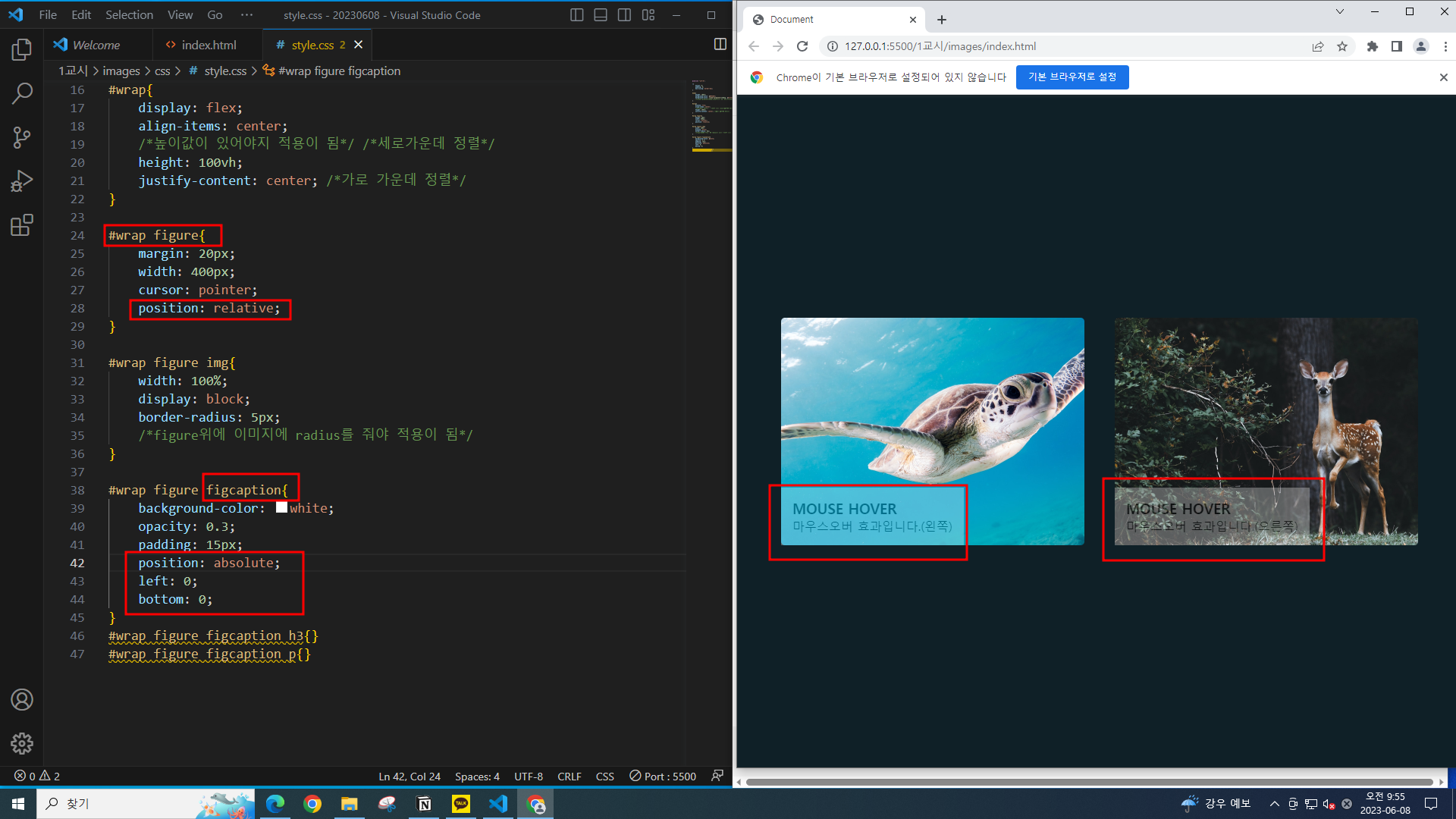
Task: Open the Source Control view
Action: coord(22,137)
